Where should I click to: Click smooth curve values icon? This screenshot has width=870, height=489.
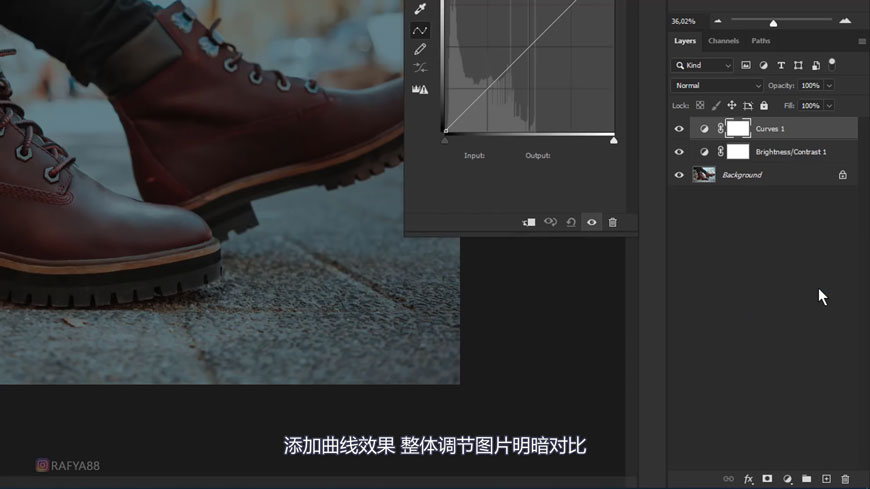click(x=420, y=68)
